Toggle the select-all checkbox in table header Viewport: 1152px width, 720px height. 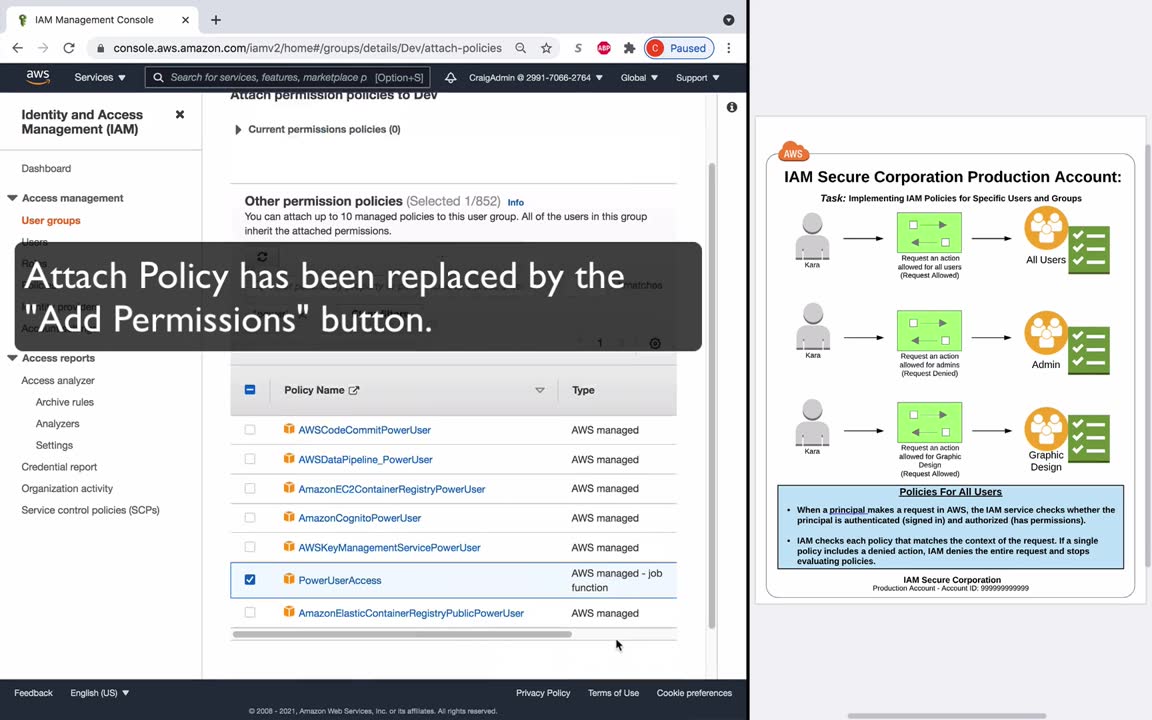pyautogui.click(x=250, y=389)
